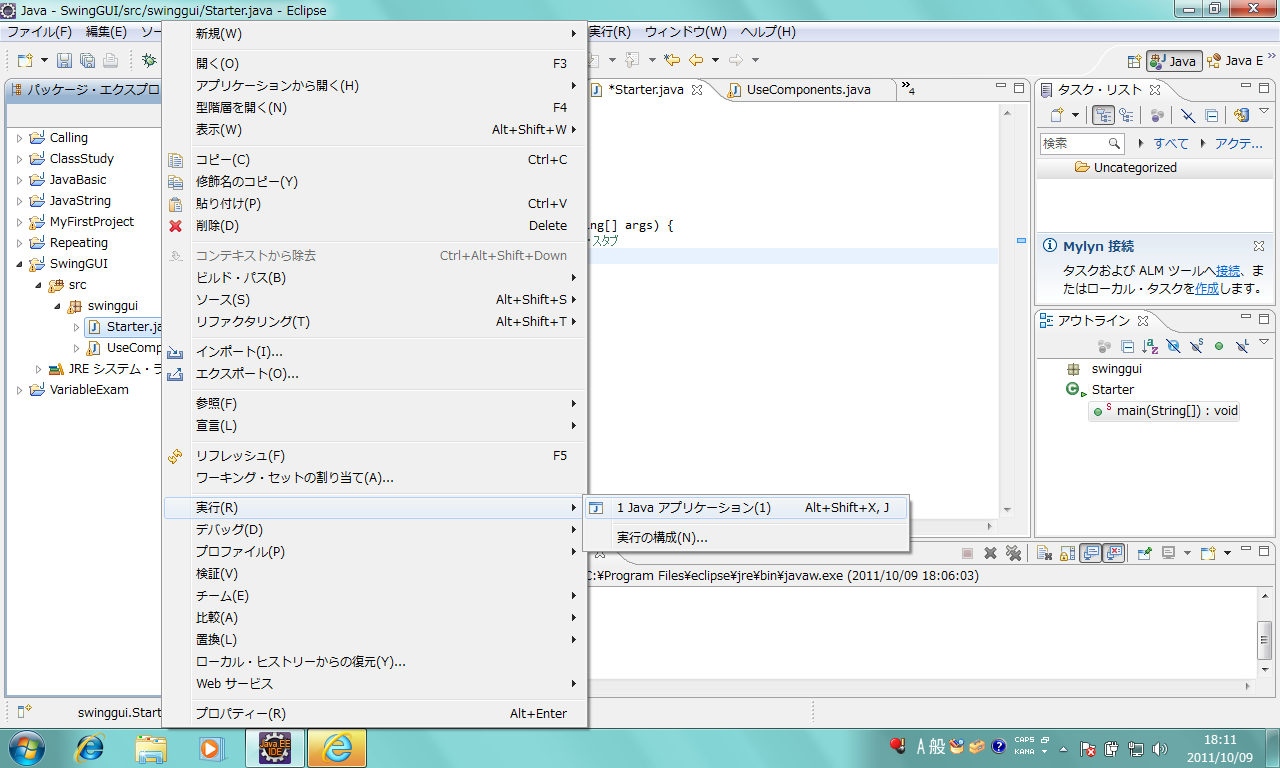Choose リフレッシュ(F) from the context menu

tap(240, 456)
